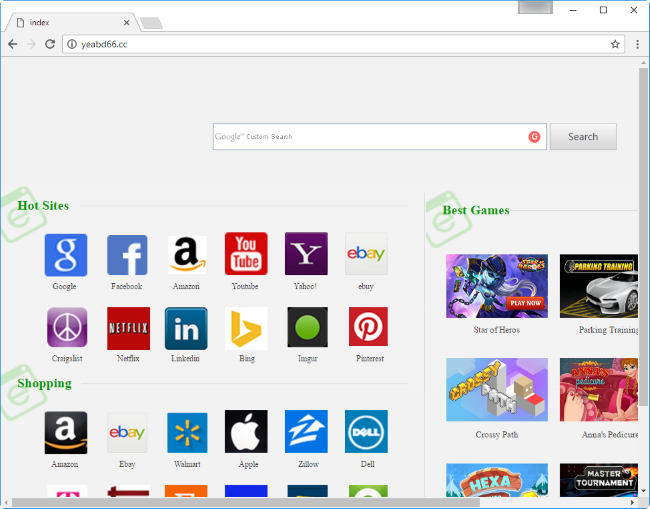
Task: Open the Zillow icon
Action: [306, 431]
